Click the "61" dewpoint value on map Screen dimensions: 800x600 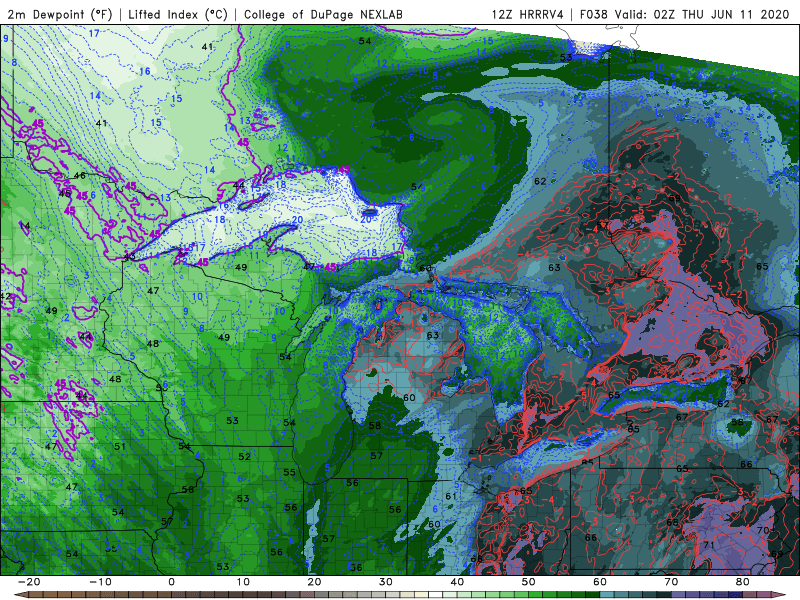451,496
